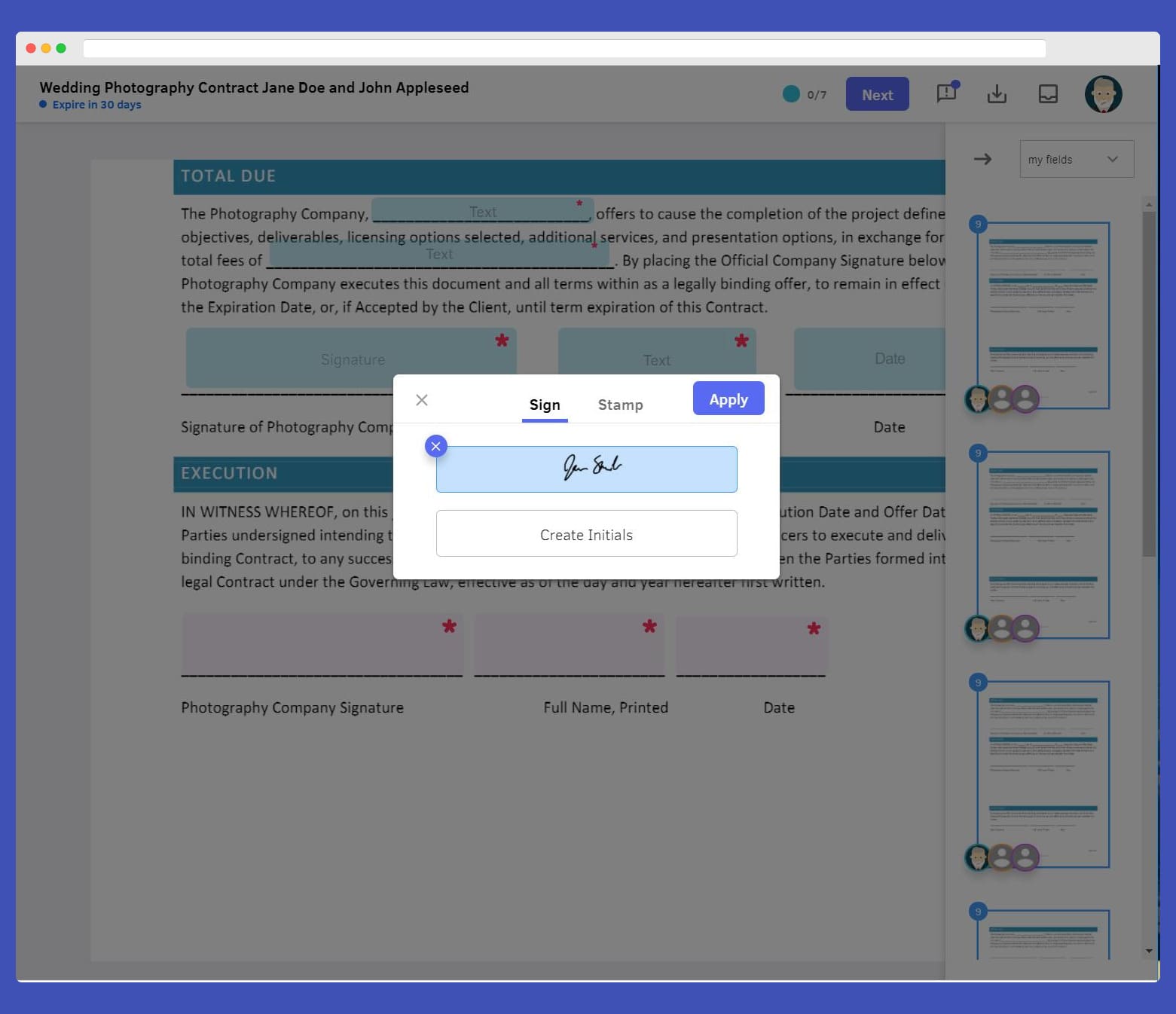Screen dimensions: 1176x1014
Task: Download the contract document
Action: (997, 94)
